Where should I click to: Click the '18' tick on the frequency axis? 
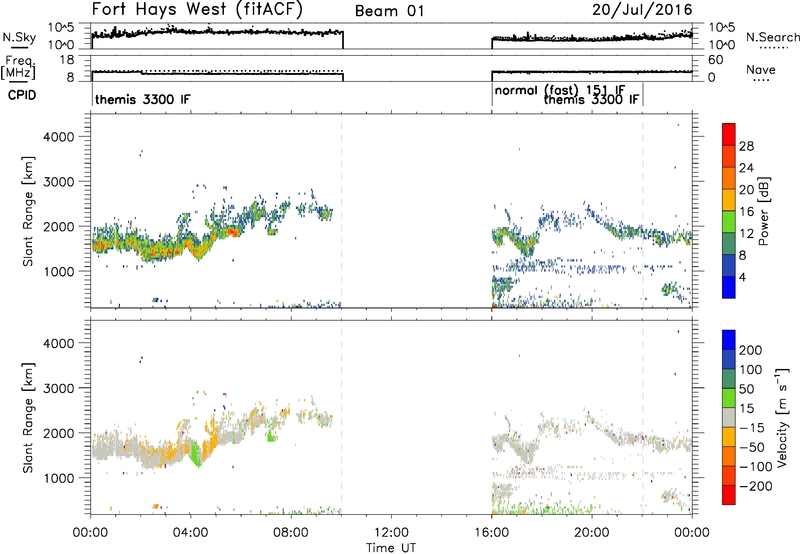pyautogui.click(x=66, y=60)
